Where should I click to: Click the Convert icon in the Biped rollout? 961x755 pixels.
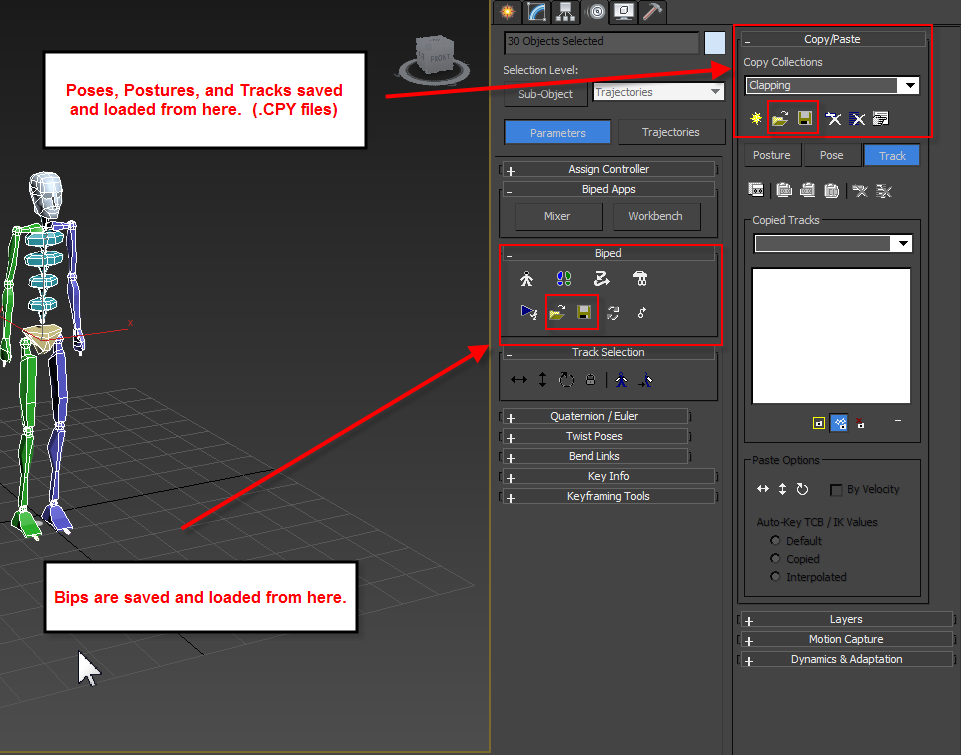pos(613,313)
